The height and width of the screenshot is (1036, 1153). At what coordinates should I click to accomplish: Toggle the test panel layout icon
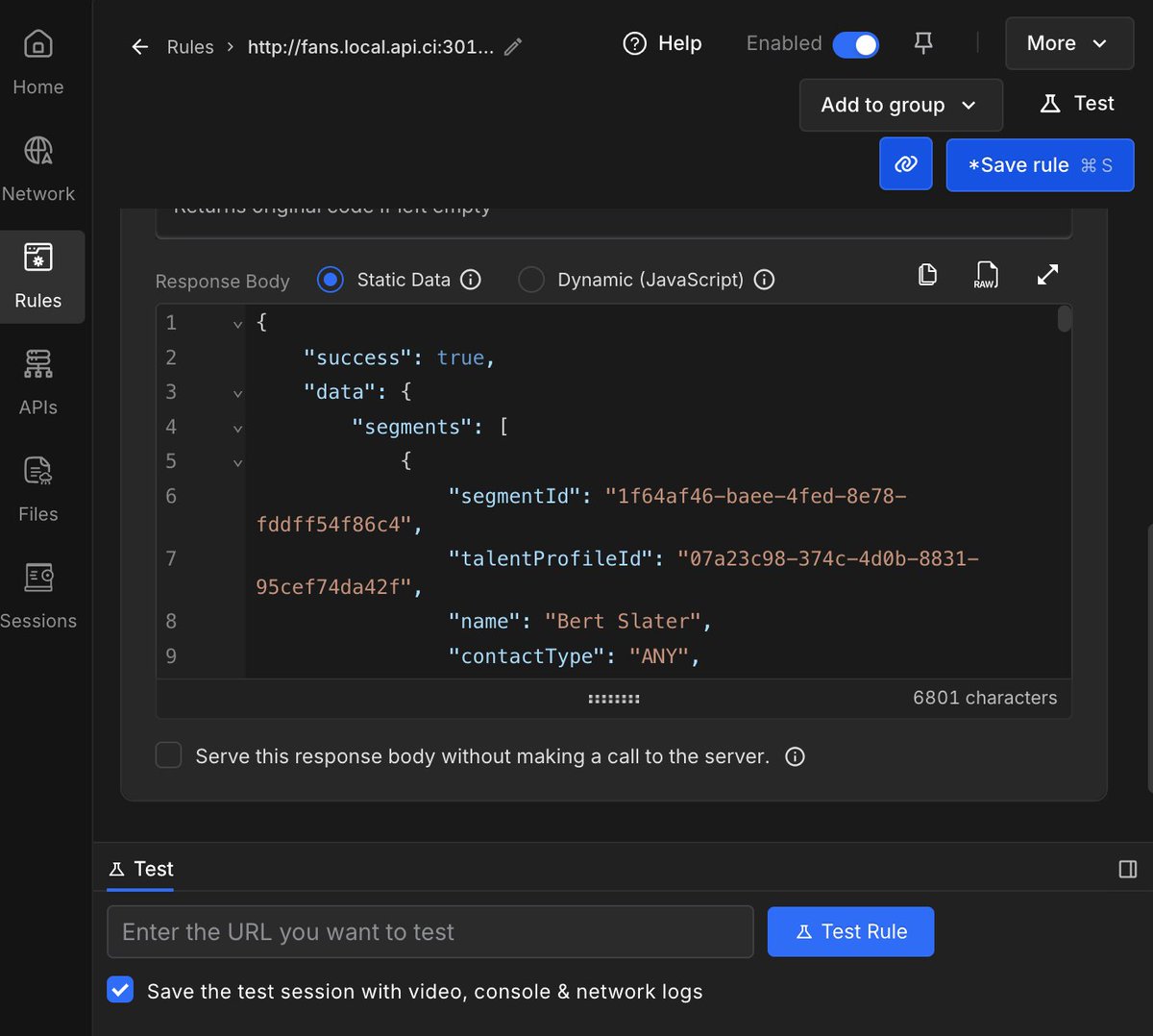[x=1128, y=869]
